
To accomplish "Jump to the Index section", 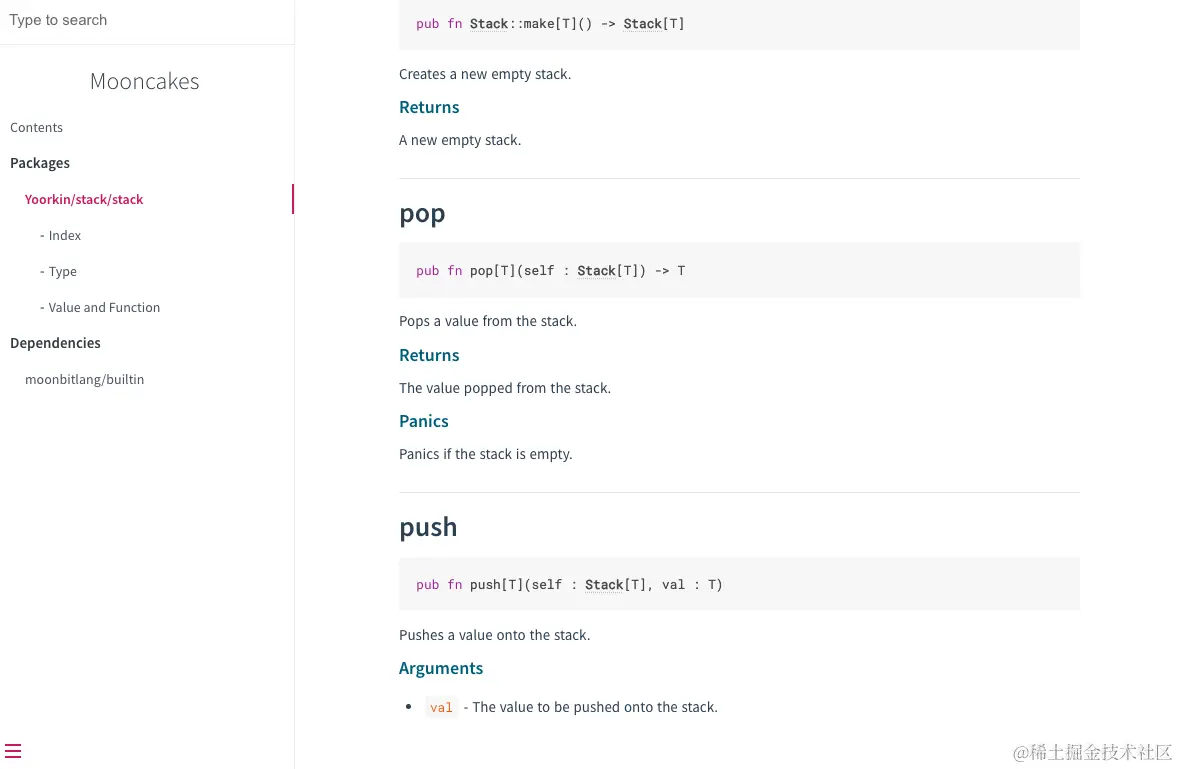I will 65,235.
